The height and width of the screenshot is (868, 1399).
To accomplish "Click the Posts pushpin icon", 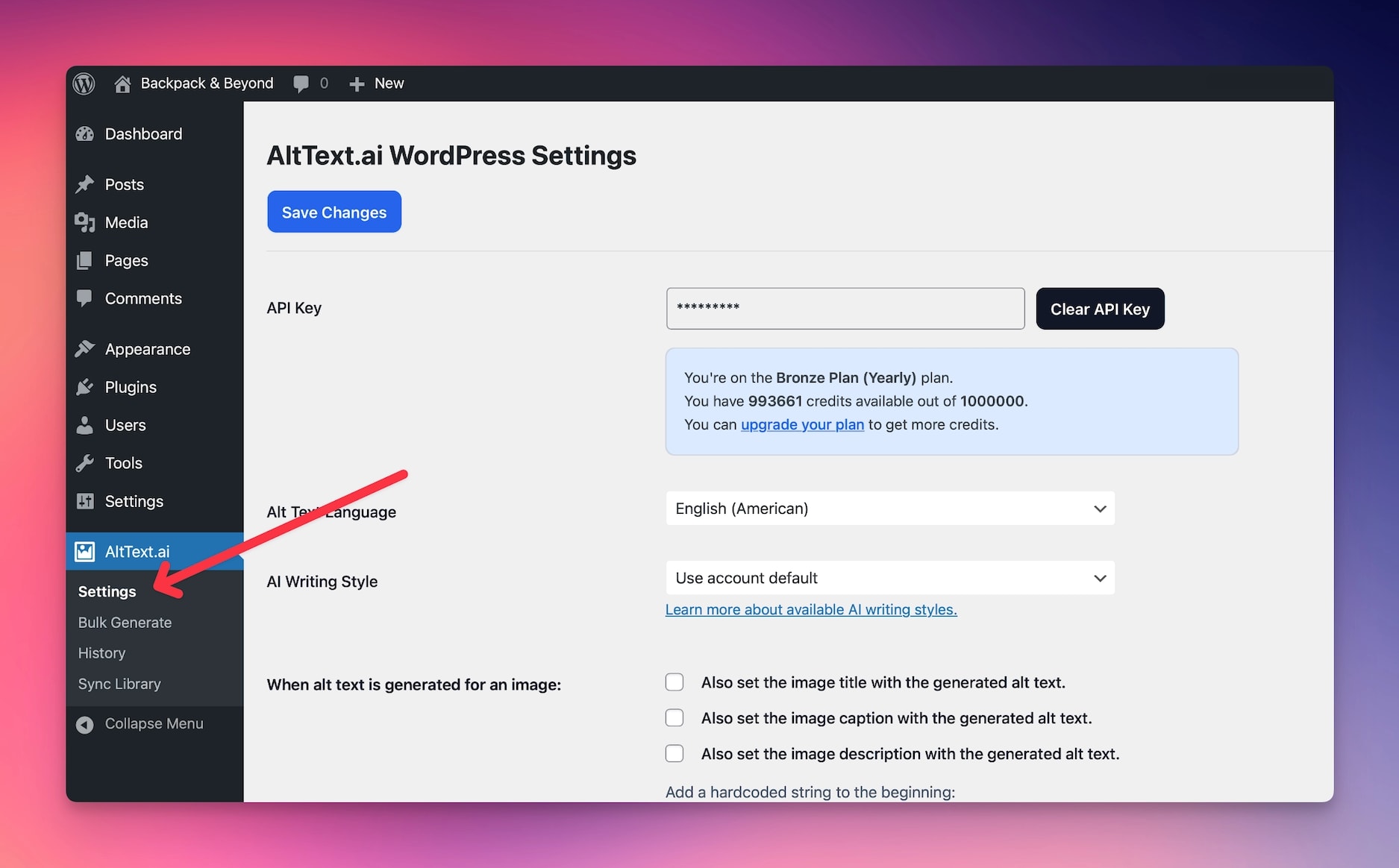I will point(85,184).
